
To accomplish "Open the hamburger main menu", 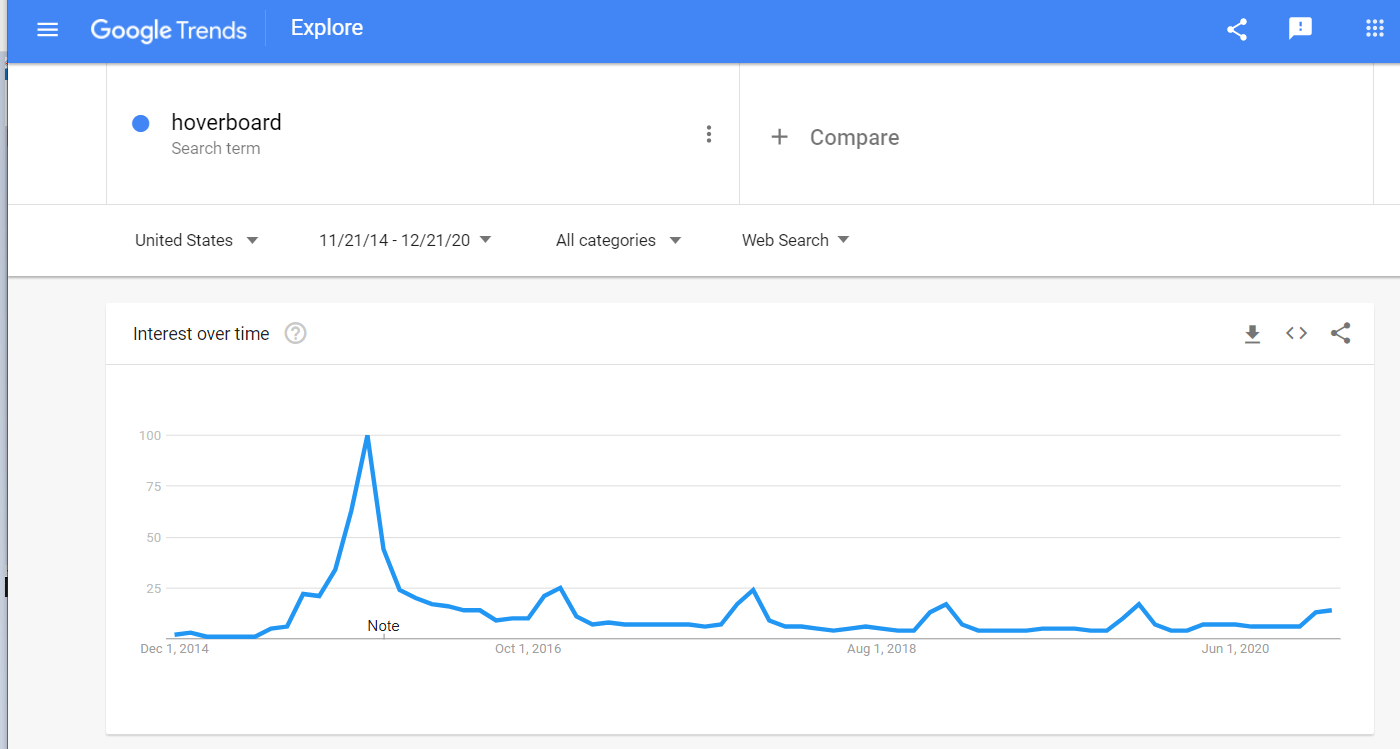I will [x=47, y=30].
